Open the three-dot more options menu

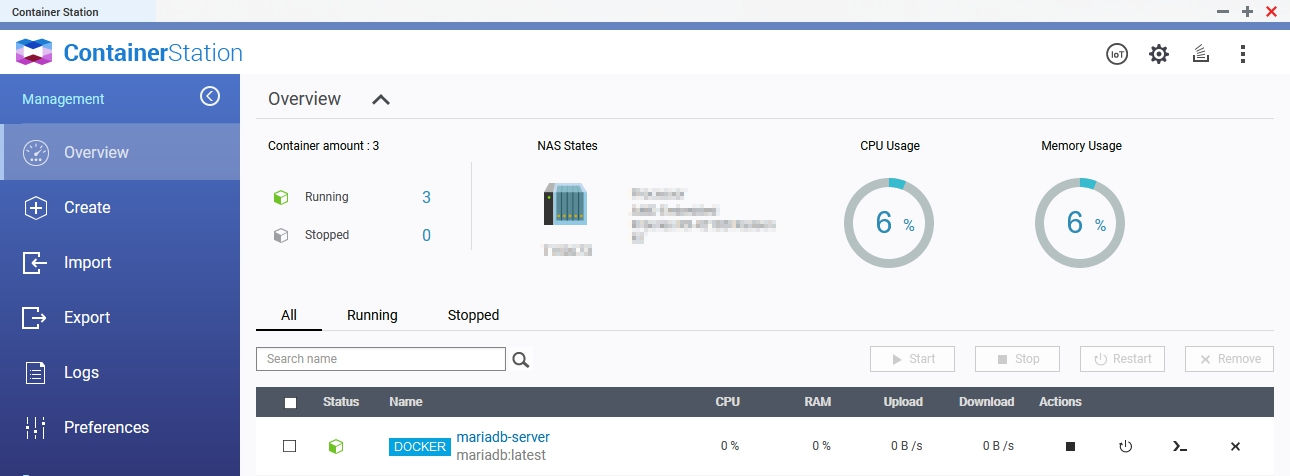pos(1243,54)
